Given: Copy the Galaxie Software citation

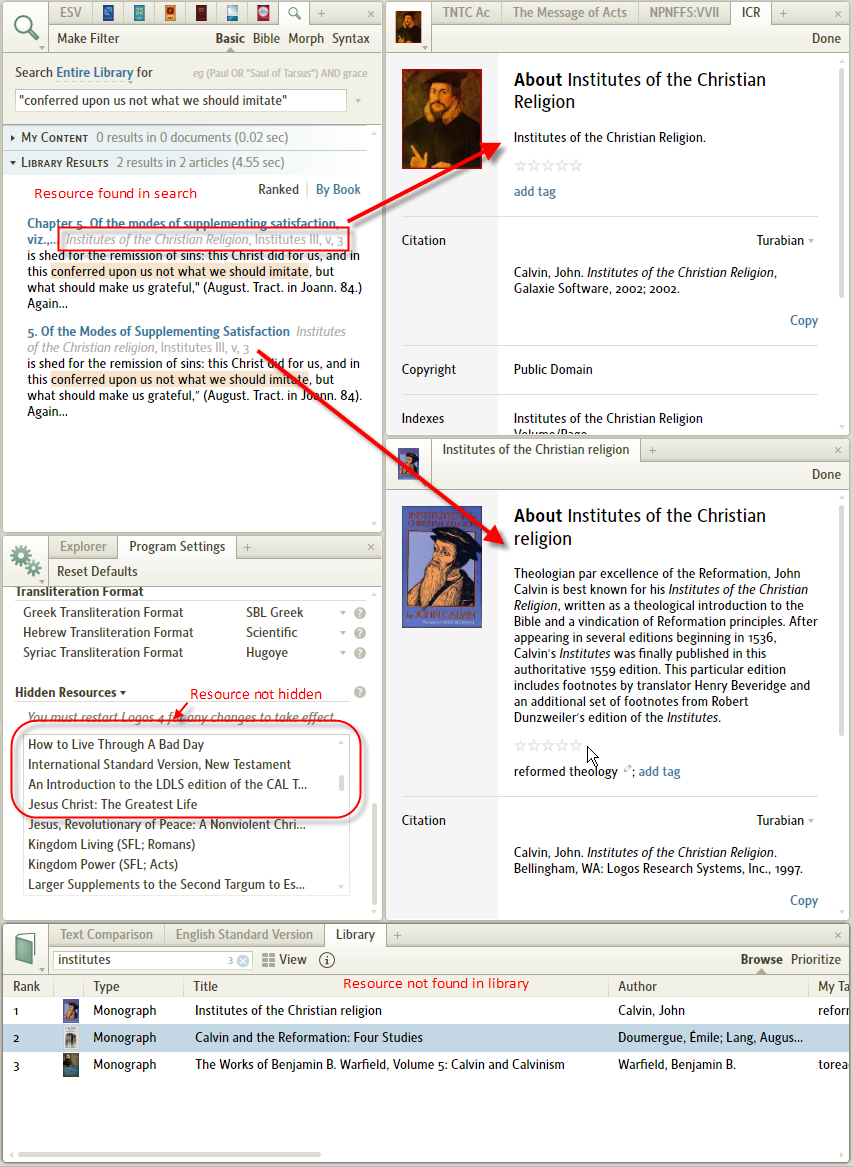Looking at the screenshot, I should click(804, 321).
